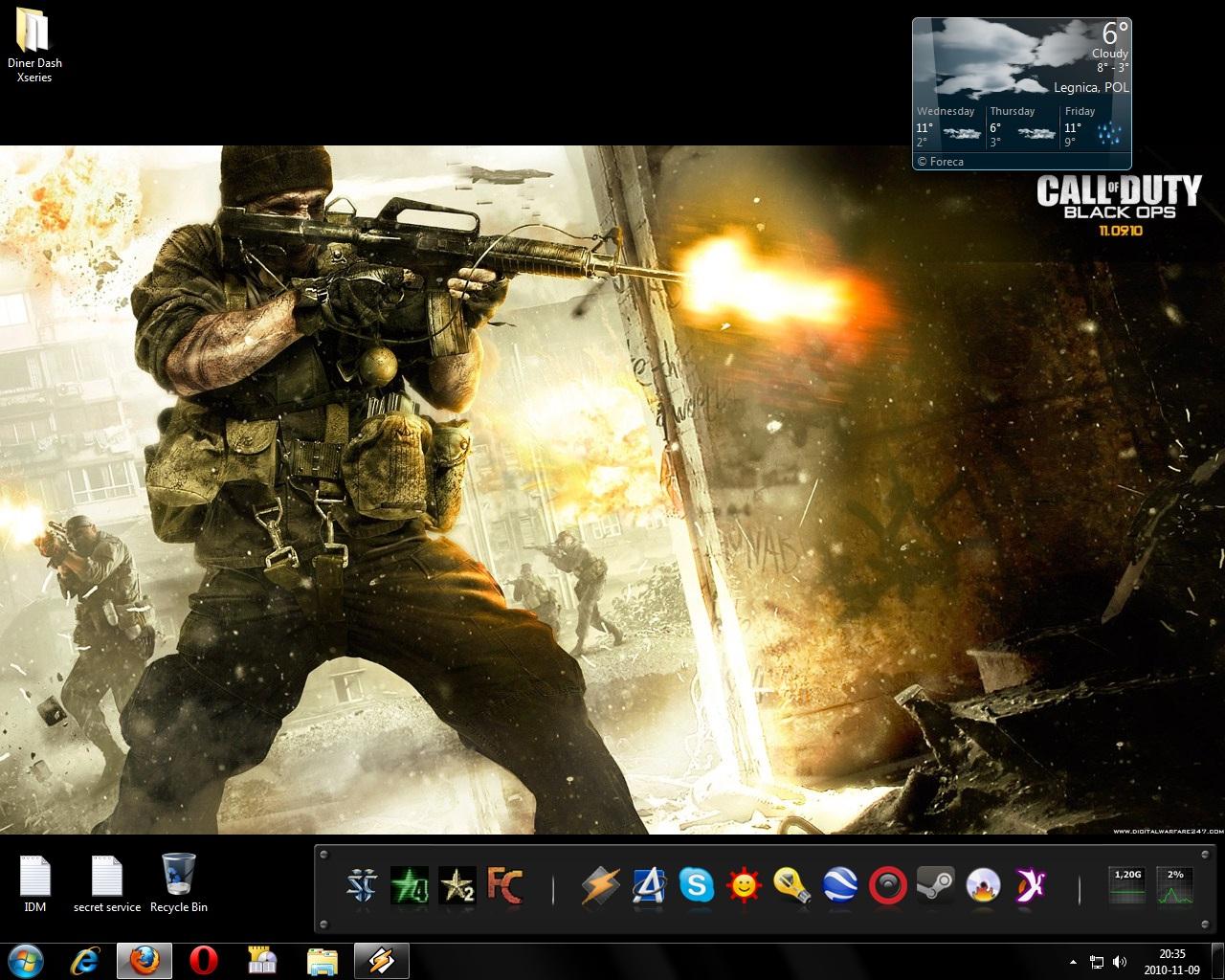The height and width of the screenshot is (980, 1225).
Task: Open the purple X icon in dock
Action: pyautogui.click(x=1031, y=886)
